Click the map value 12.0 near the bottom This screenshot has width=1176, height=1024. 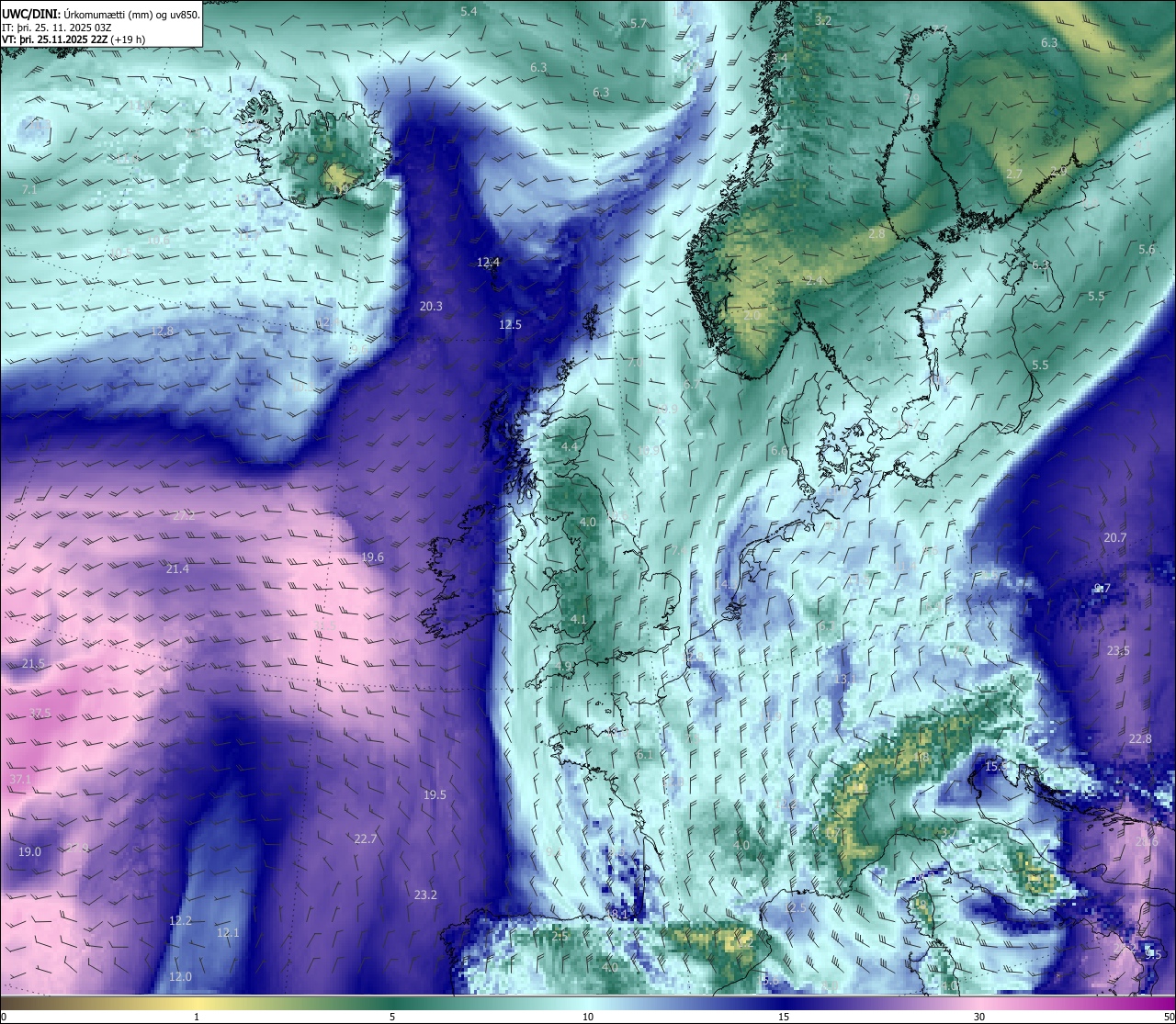[180, 976]
